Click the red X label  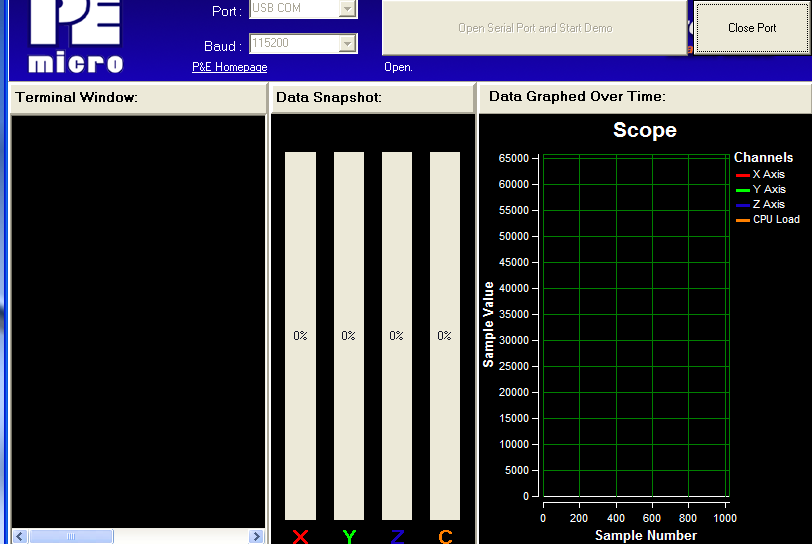coord(300,537)
